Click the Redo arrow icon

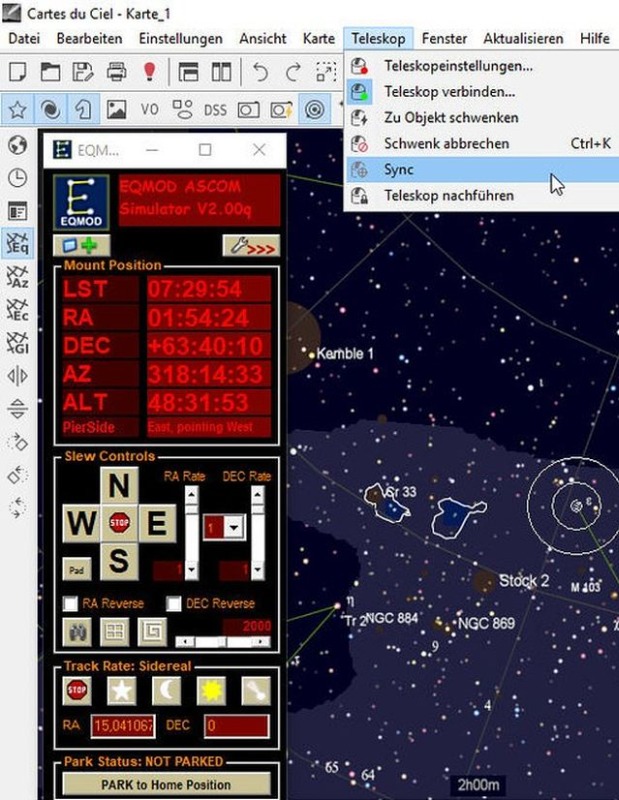pos(293,72)
